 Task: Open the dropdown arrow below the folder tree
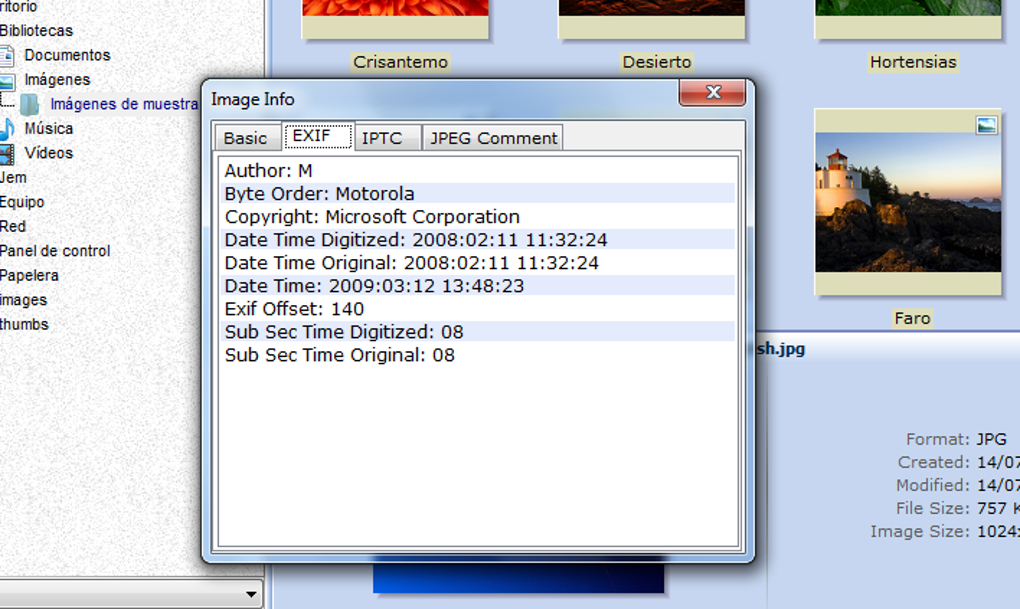[x=250, y=594]
